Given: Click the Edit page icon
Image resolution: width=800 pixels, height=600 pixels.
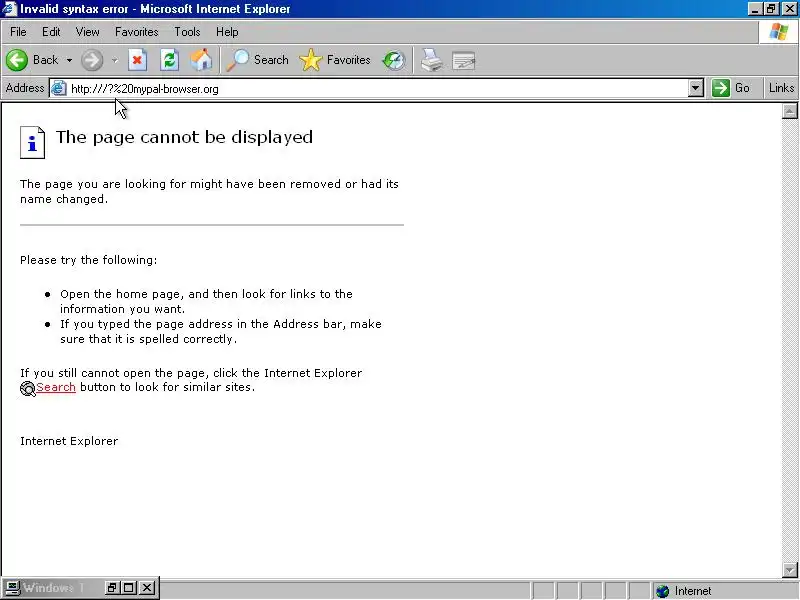Looking at the screenshot, I should [464, 61].
